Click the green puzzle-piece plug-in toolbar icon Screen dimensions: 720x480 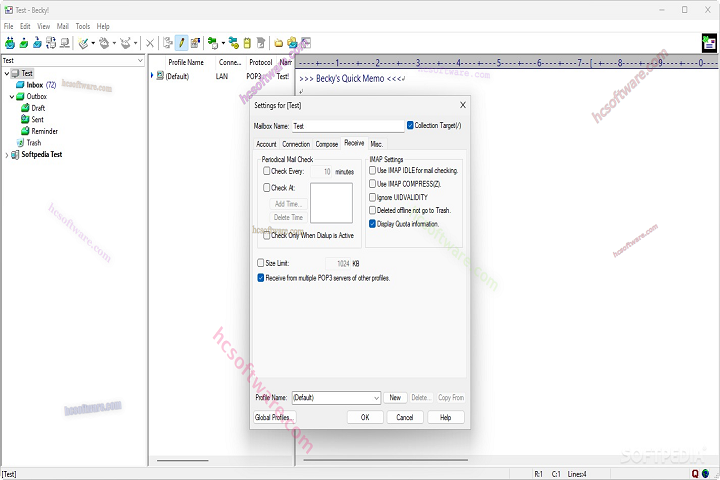coord(213,43)
